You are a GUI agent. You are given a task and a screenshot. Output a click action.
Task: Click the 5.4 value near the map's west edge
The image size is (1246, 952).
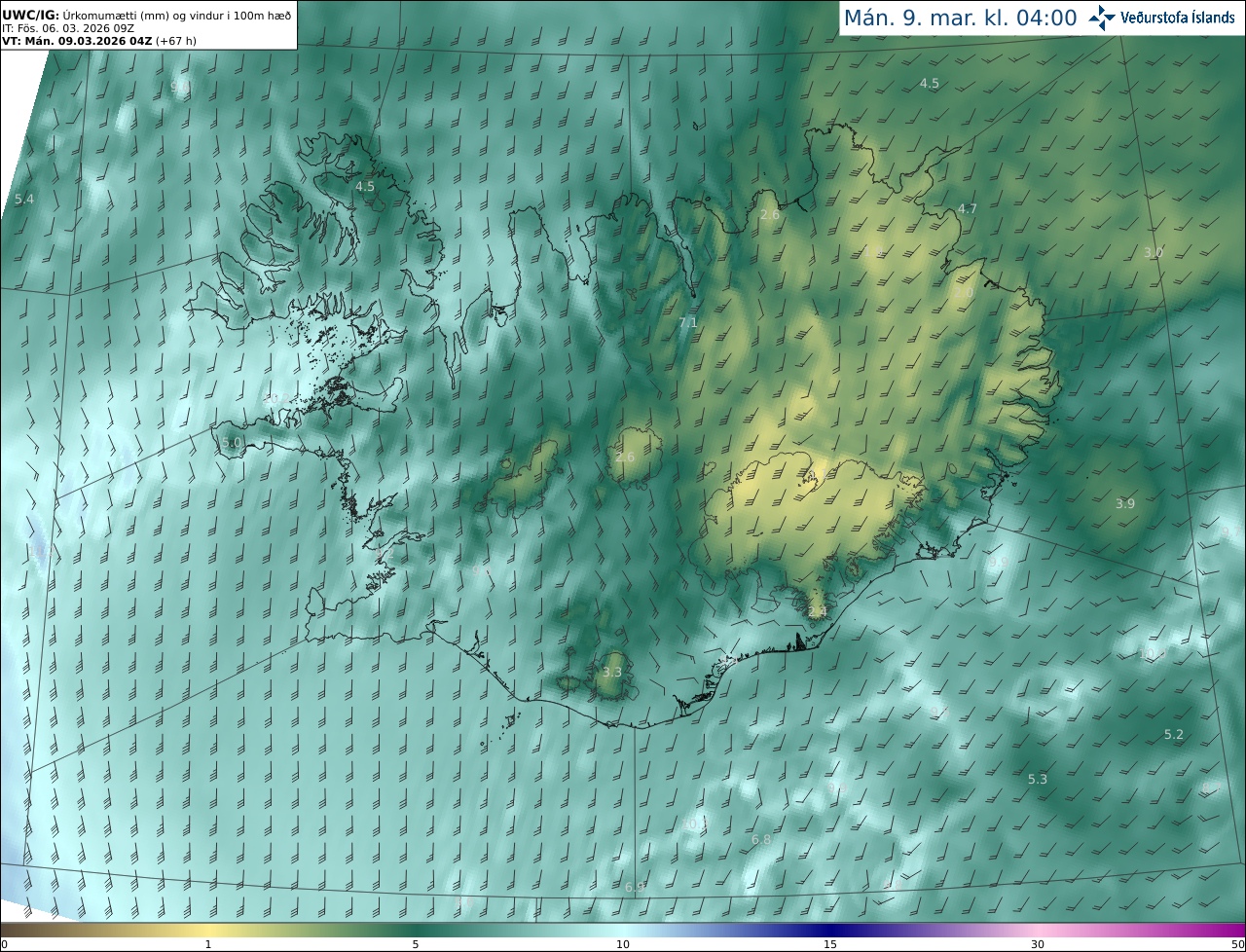pos(24,200)
